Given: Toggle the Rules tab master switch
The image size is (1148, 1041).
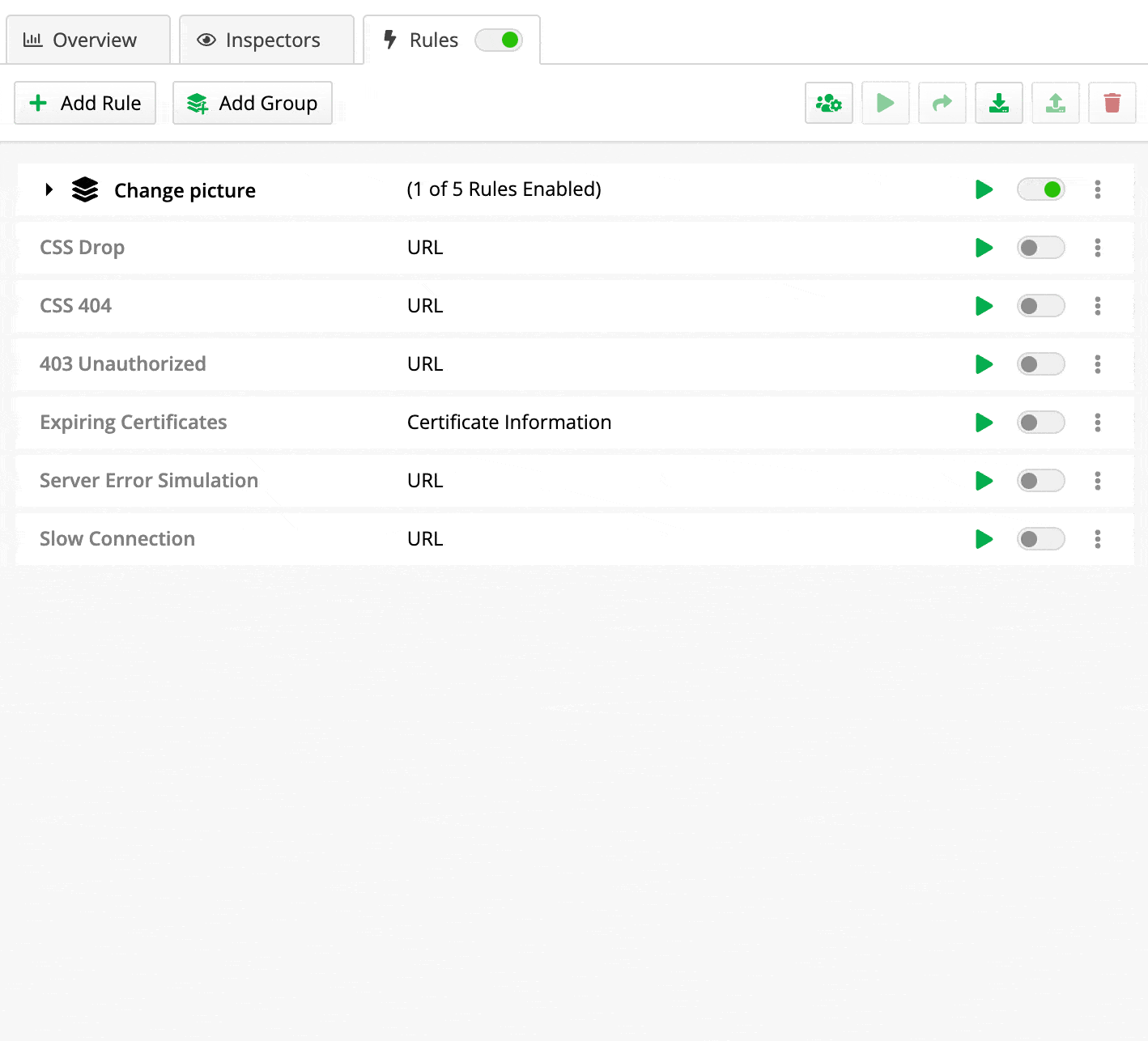Looking at the screenshot, I should coord(499,40).
